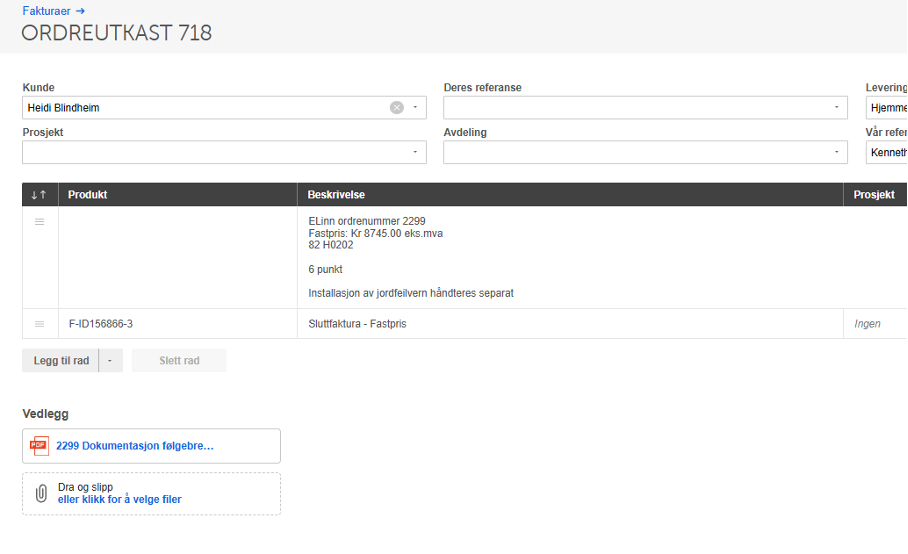The image size is (908, 554).
Task: Click the sort arrows in the table header
Action: (40, 195)
